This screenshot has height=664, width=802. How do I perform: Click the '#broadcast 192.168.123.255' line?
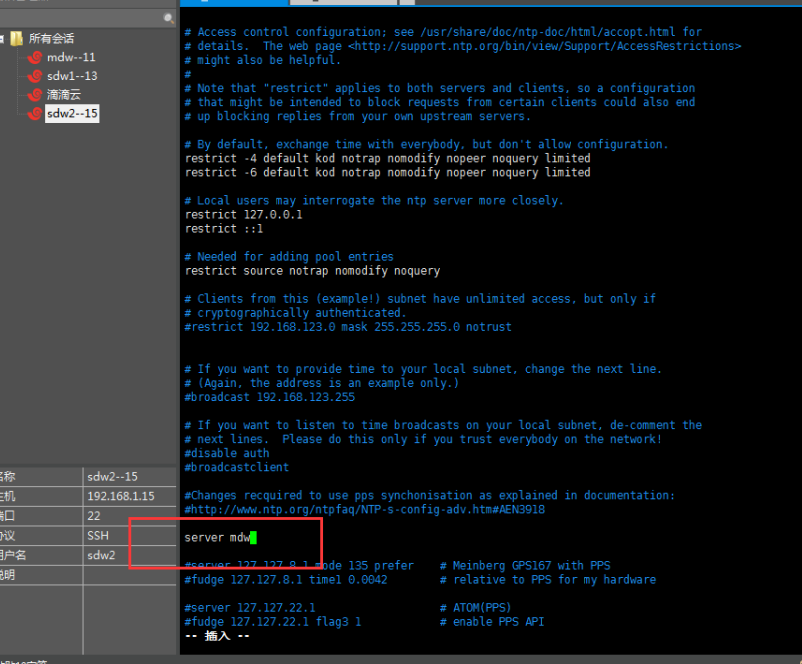click(x=270, y=397)
